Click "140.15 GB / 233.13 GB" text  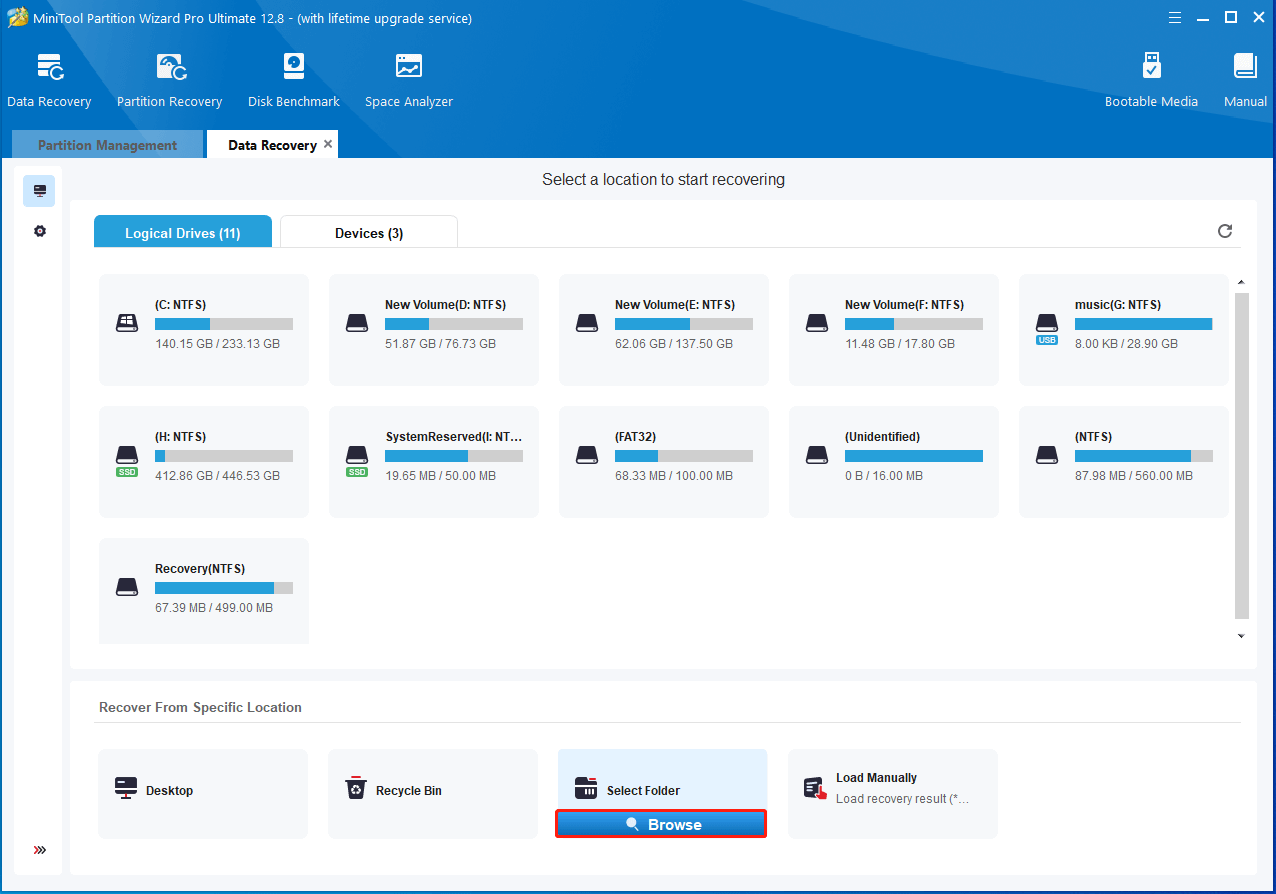(x=217, y=343)
